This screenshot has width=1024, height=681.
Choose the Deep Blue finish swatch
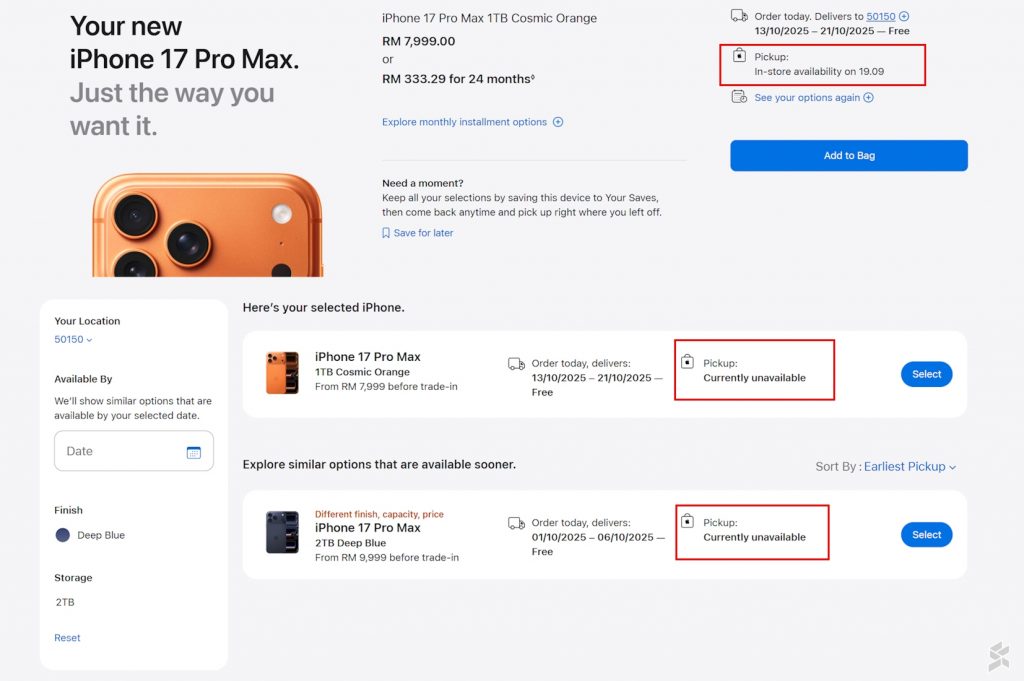click(x=63, y=535)
